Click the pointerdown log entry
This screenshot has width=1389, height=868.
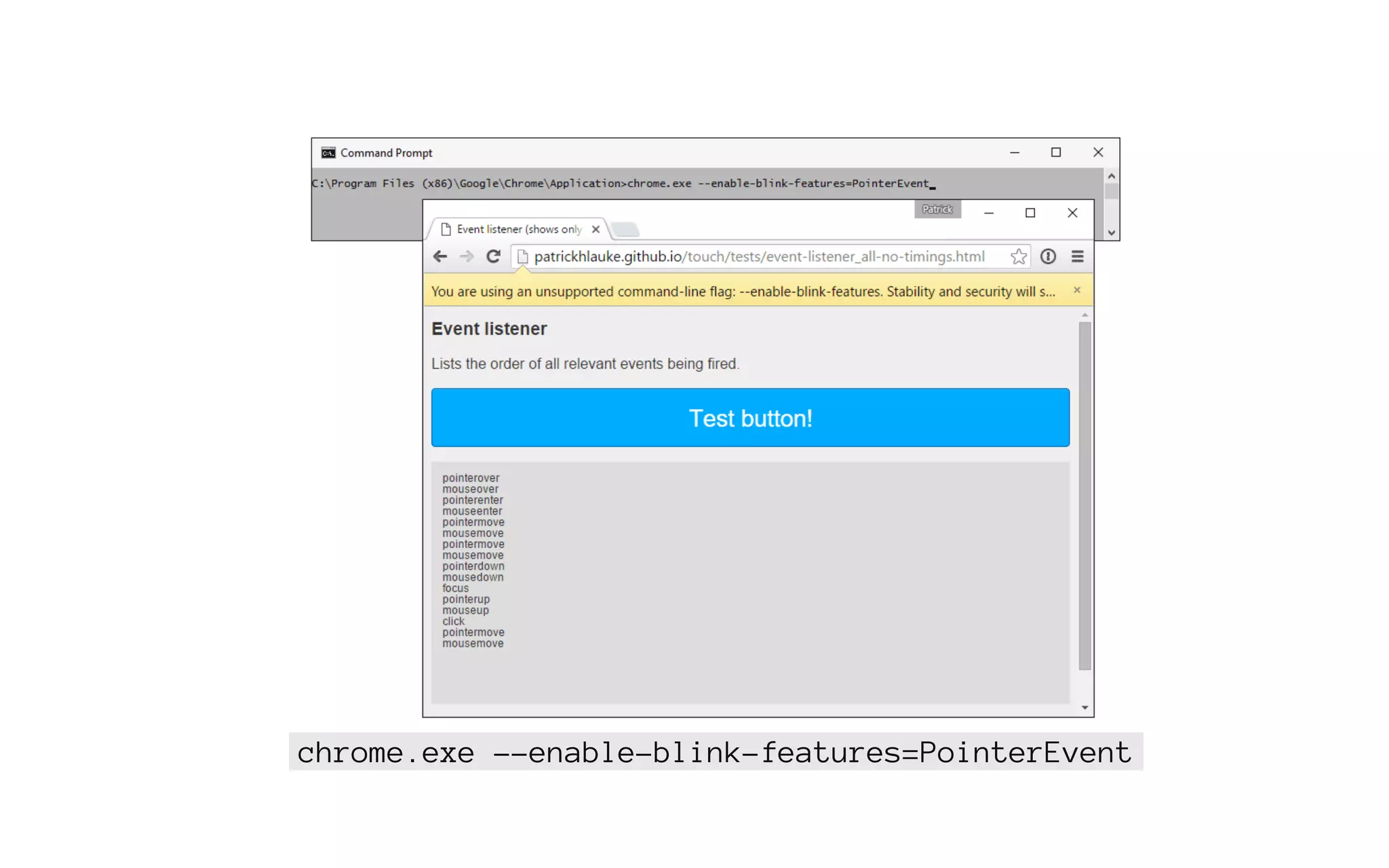(x=473, y=566)
